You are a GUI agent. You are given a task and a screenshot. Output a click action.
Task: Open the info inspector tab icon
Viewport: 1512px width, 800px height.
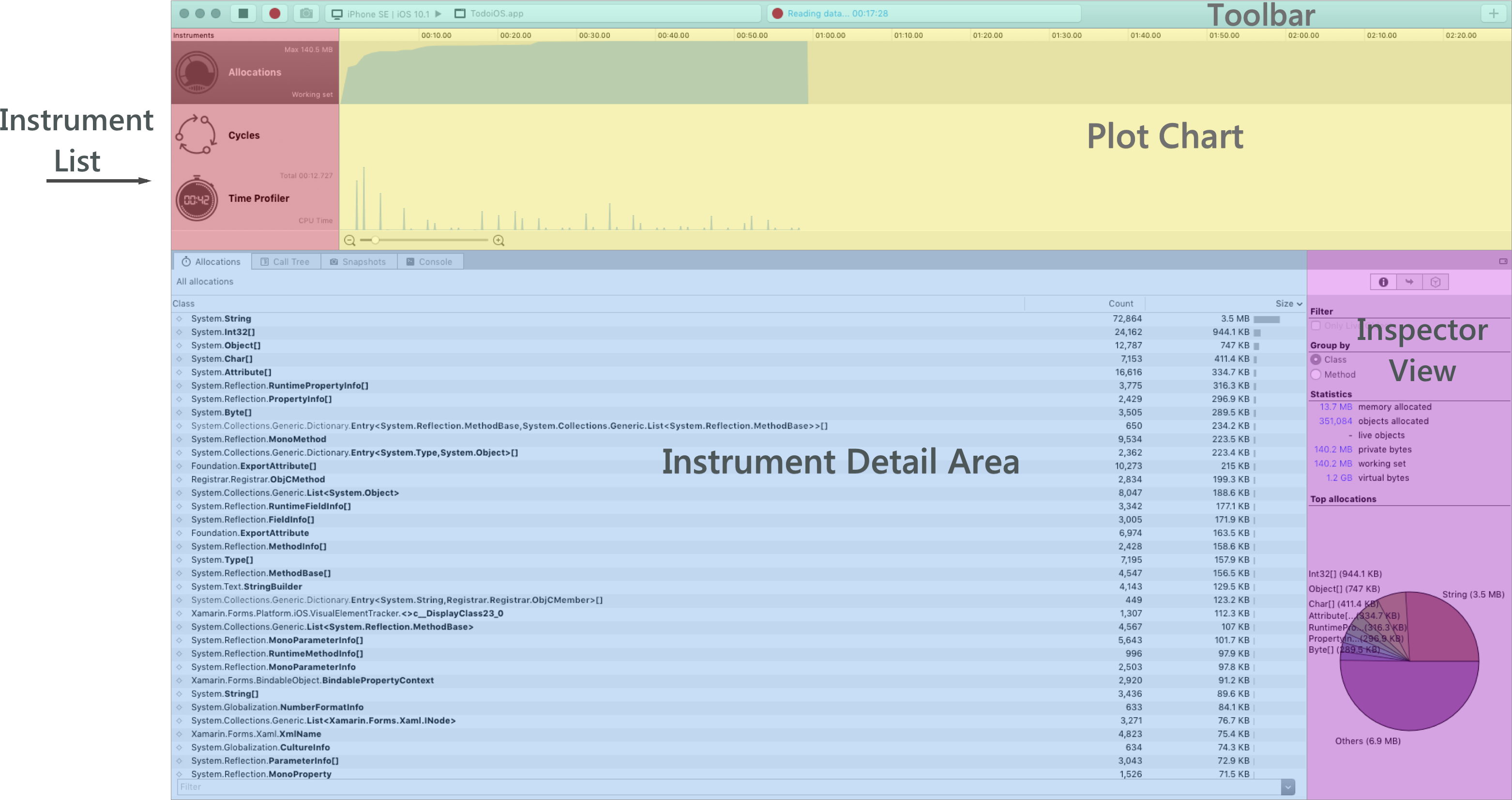1383,282
